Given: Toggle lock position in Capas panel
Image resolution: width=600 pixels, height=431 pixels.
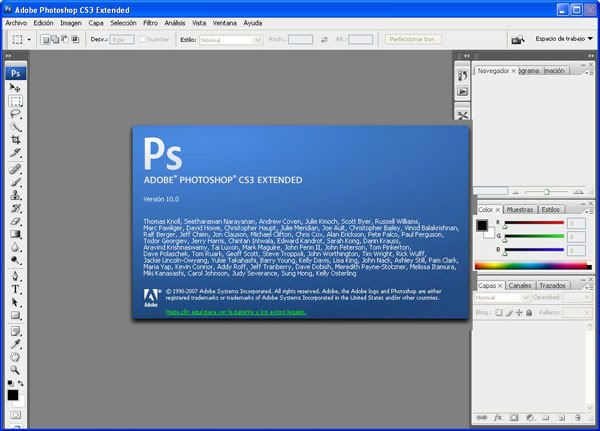Looking at the screenshot, I should coord(519,312).
